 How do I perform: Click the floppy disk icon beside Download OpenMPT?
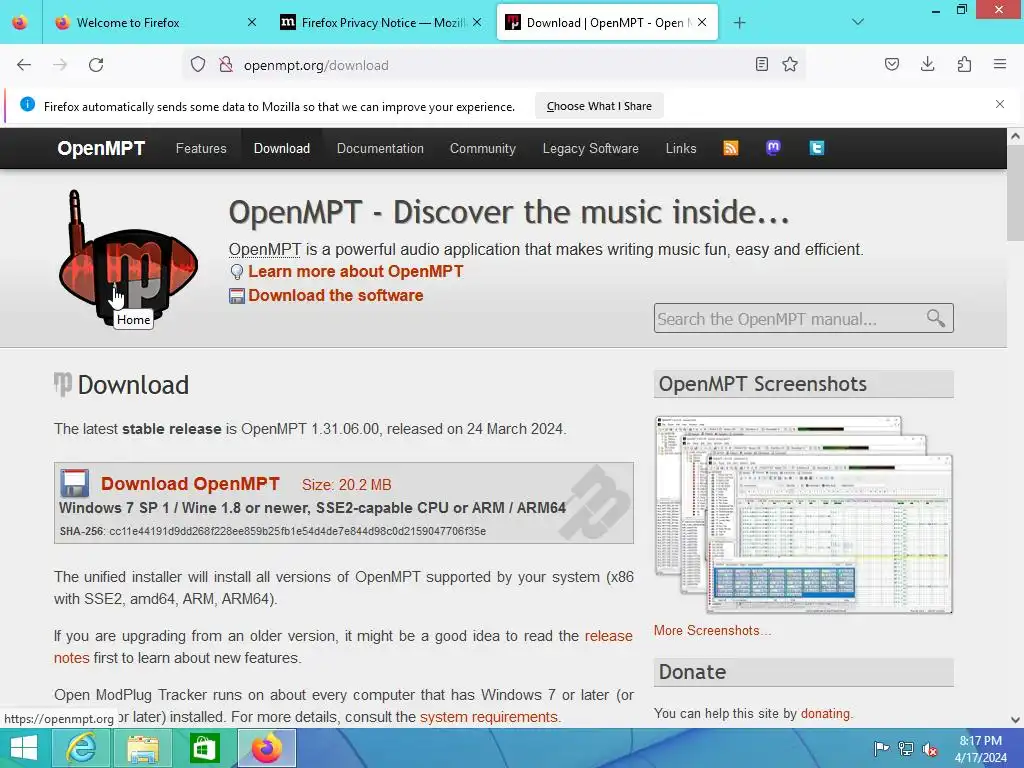74,484
